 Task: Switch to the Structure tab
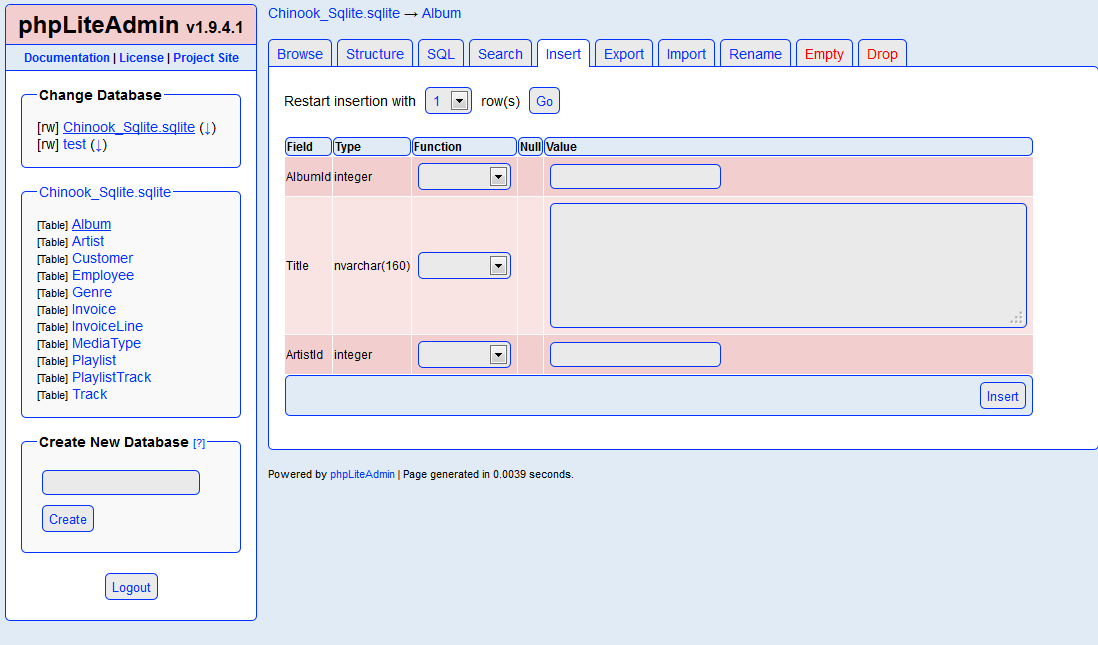pos(375,54)
